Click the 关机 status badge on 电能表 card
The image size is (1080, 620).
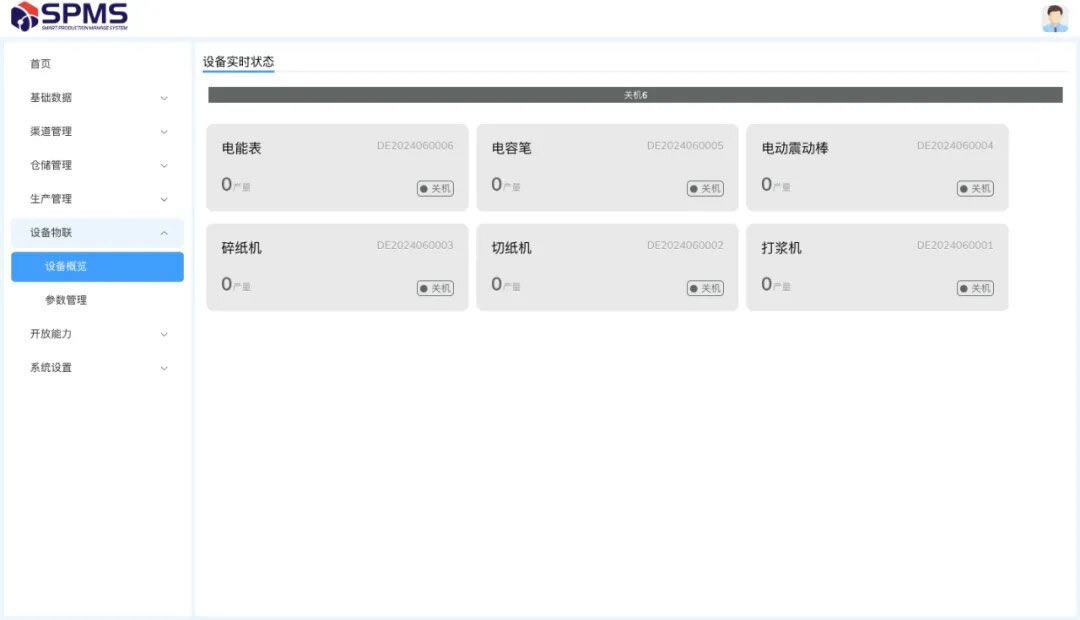coord(435,188)
